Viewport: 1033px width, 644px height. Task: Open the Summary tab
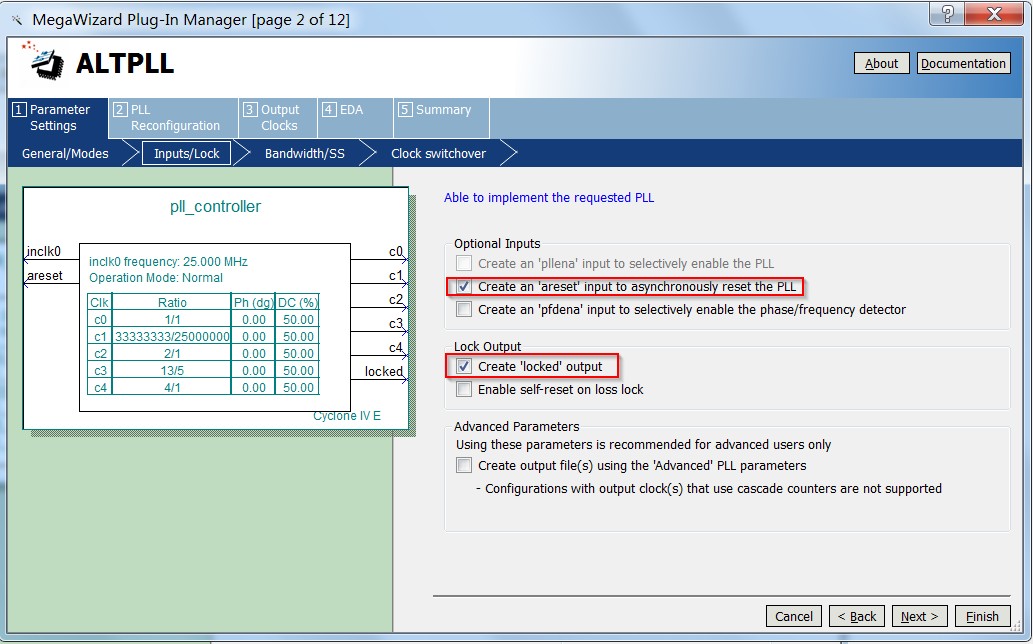(441, 110)
